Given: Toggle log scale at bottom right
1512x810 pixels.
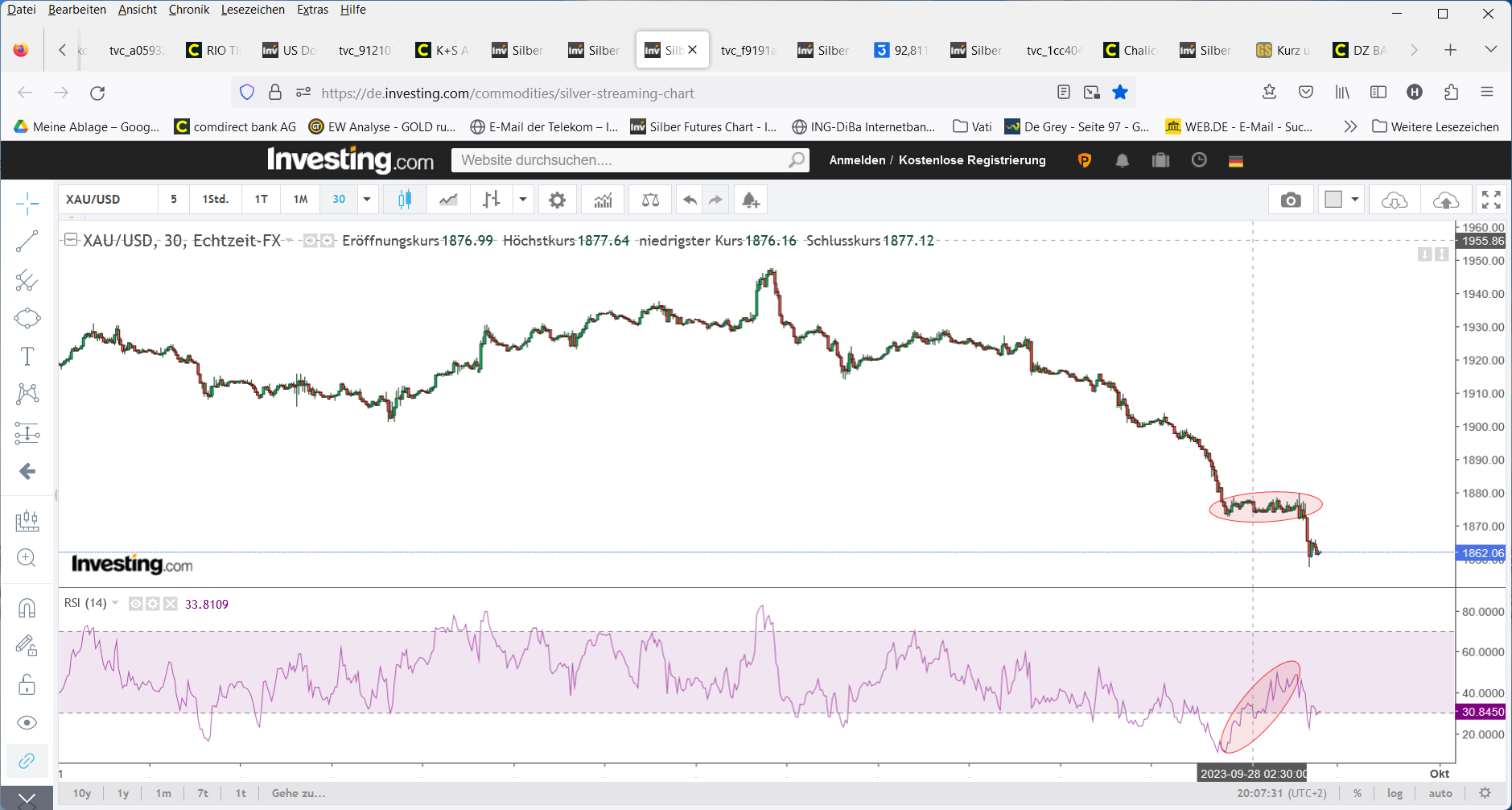Looking at the screenshot, I should 1395,793.
